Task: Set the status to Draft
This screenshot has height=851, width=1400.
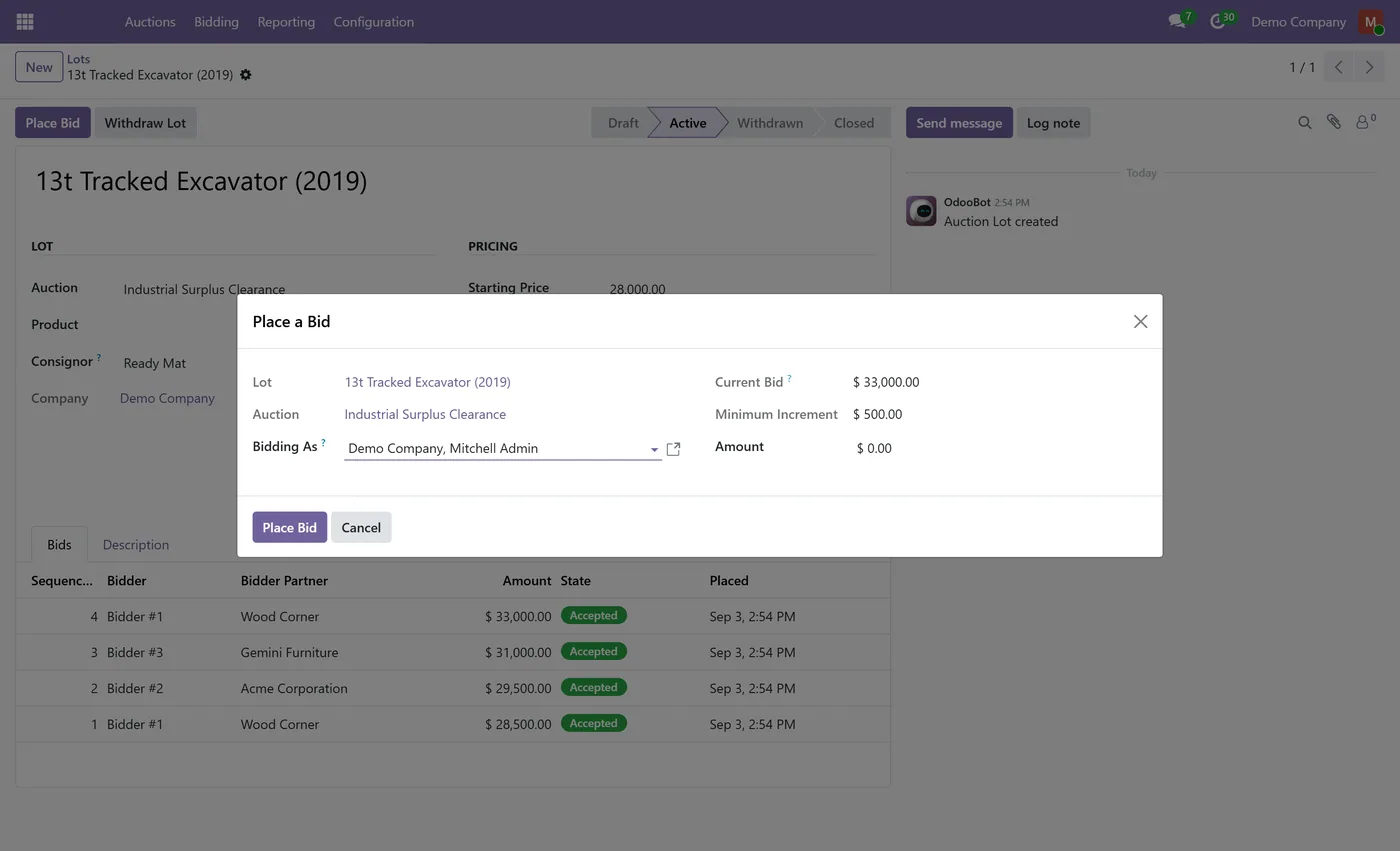Action: click(x=622, y=123)
